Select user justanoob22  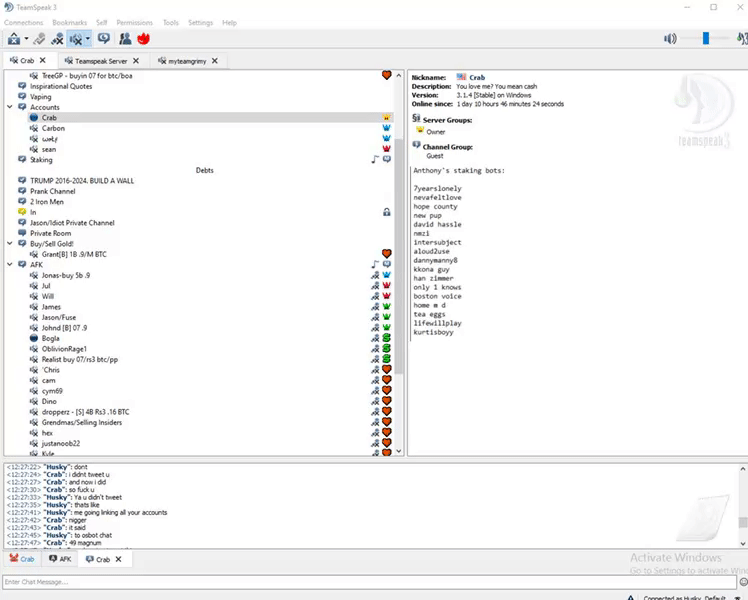click(61, 443)
